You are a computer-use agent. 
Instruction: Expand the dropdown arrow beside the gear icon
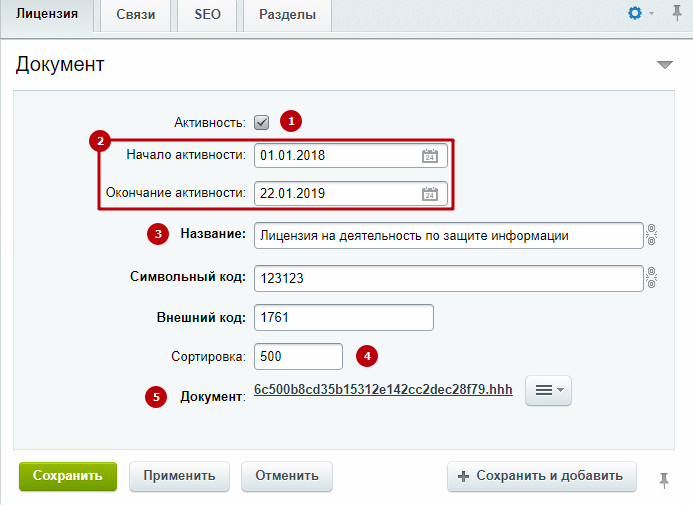pyautogui.click(x=651, y=14)
